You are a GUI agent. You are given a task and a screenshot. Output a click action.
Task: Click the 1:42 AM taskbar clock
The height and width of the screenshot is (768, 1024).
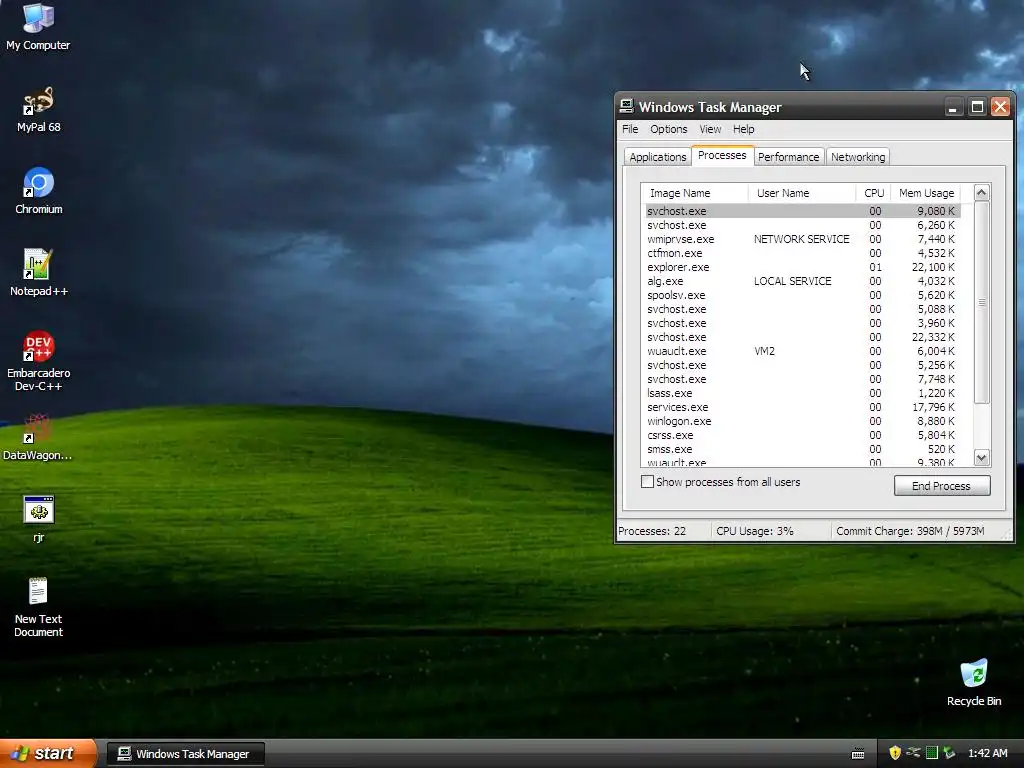tap(987, 753)
